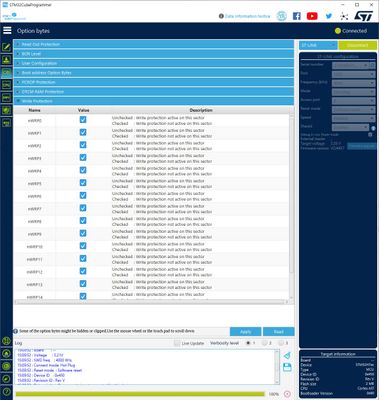
Task: Open fourth round icon in lower sidebar
Action: pos(6,379)
